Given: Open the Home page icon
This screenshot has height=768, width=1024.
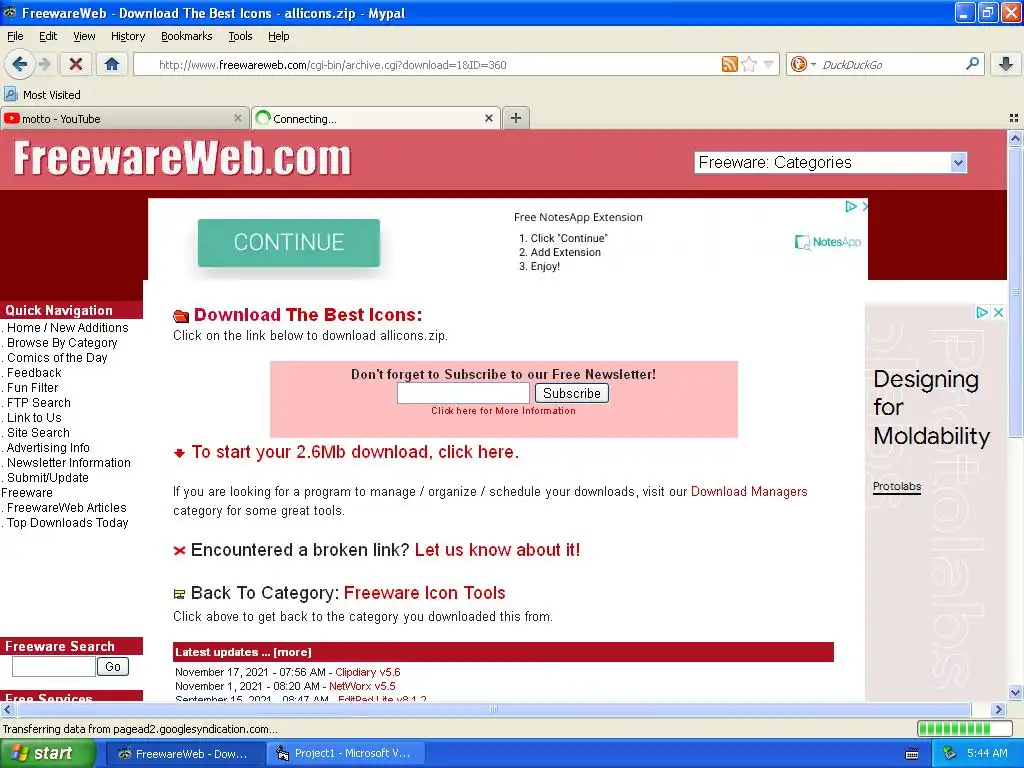Looking at the screenshot, I should click(112, 64).
